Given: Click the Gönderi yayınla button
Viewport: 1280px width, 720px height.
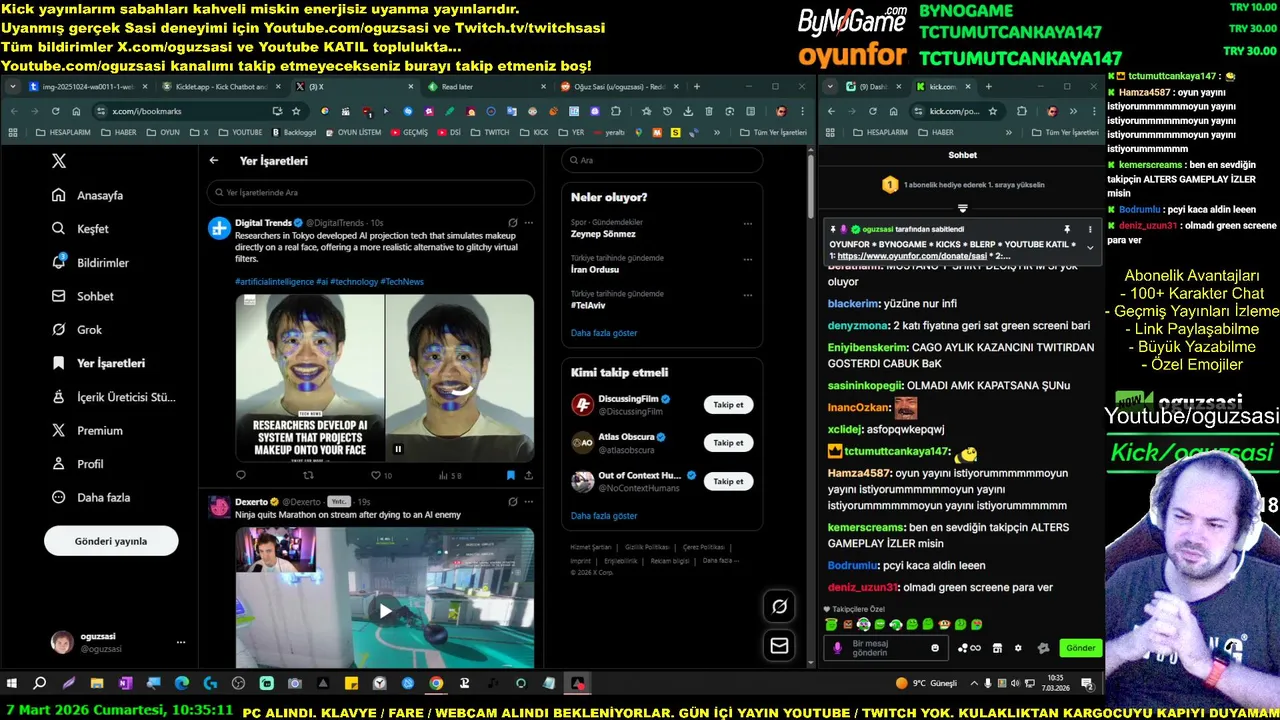Looking at the screenshot, I should pos(111,541).
